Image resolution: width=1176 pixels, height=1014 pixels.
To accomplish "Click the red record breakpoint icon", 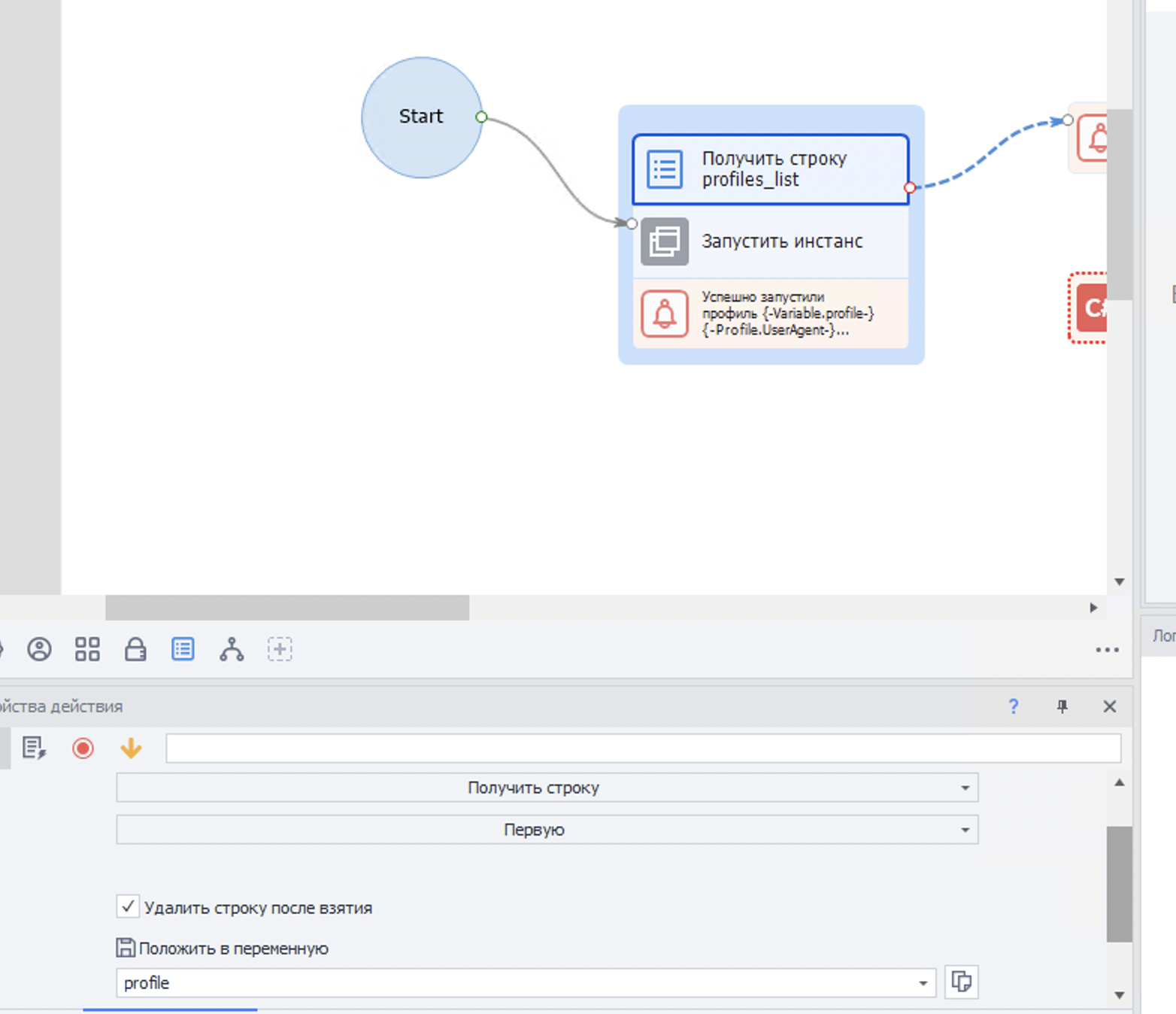I will click(83, 748).
